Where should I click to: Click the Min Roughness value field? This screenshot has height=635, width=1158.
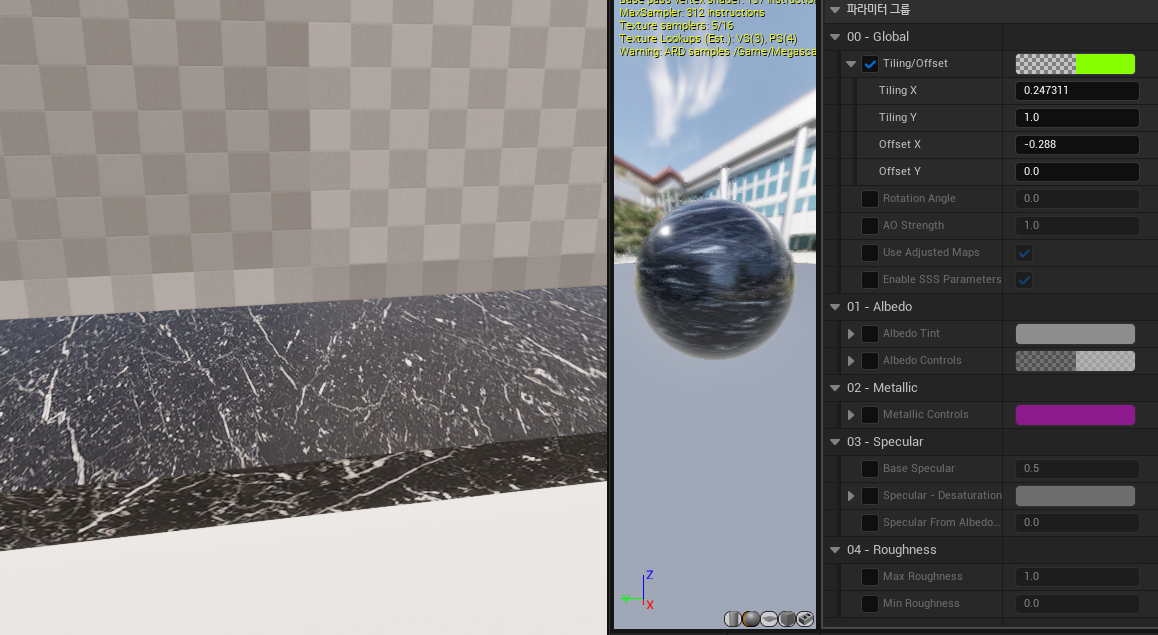pyautogui.click(x=1078, y=604)
